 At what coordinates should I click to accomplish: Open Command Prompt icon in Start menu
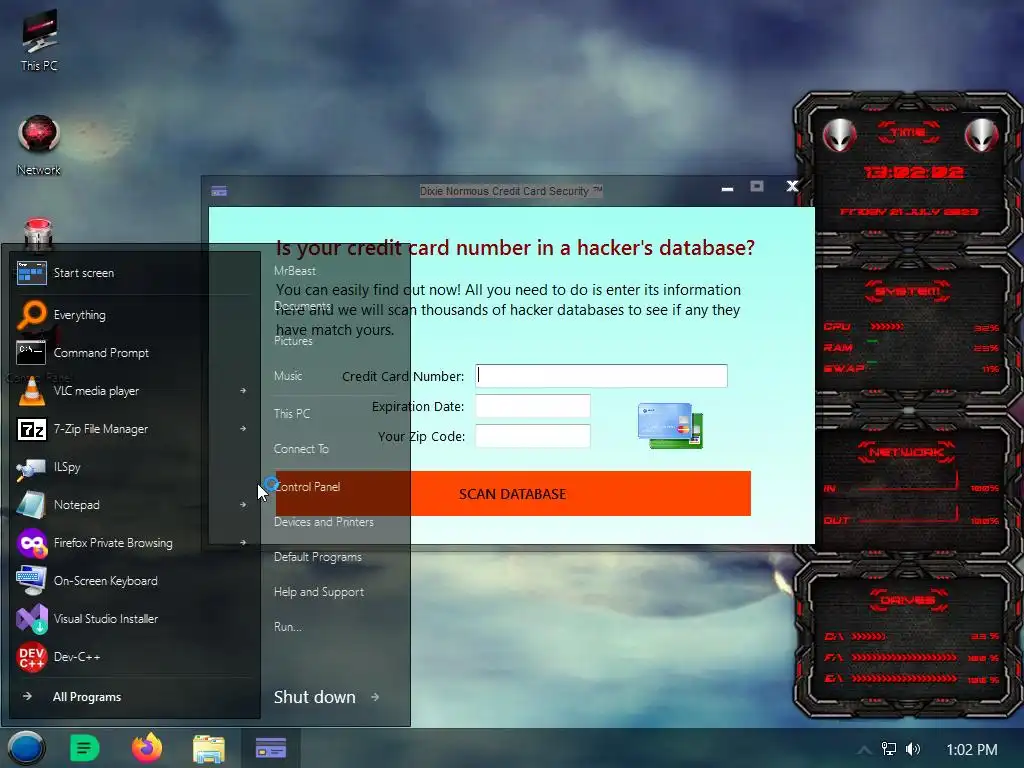pos(31,353)
